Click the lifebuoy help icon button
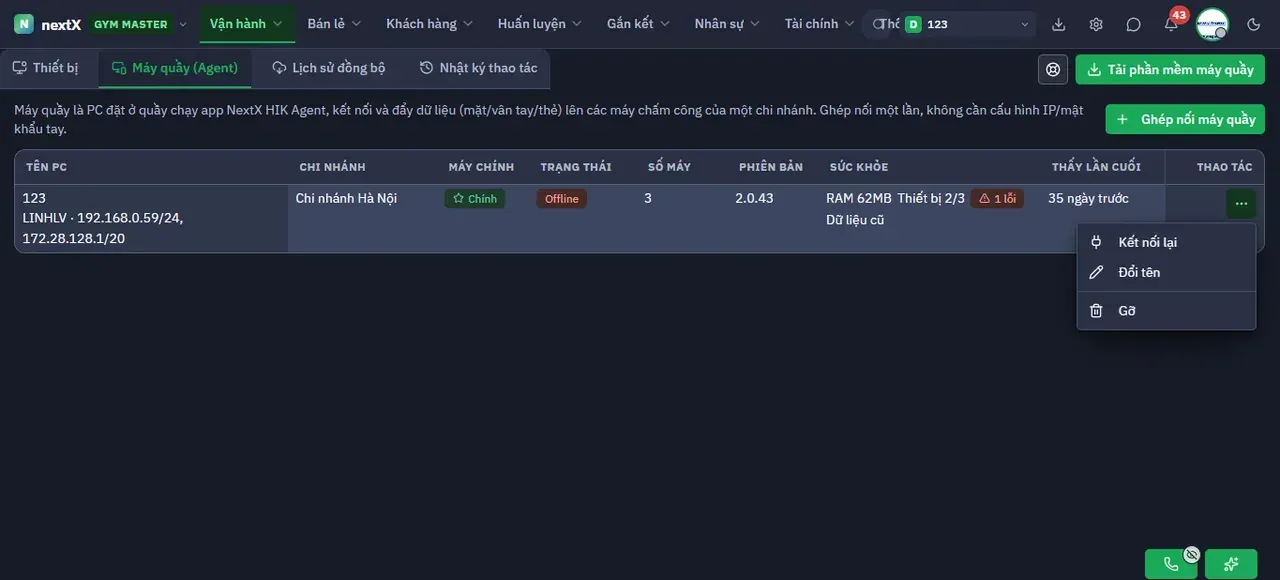The height and width of the screenshot is (580, 1280). point(1053,69)
